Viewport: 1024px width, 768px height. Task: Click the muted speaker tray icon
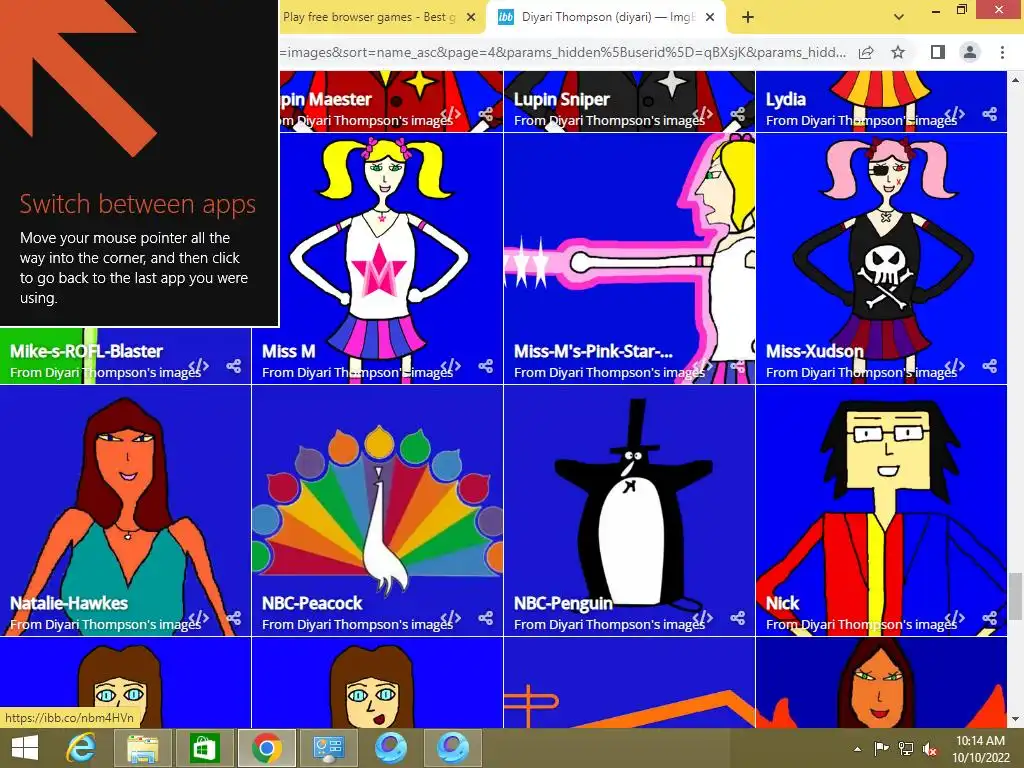coord(929,749)
